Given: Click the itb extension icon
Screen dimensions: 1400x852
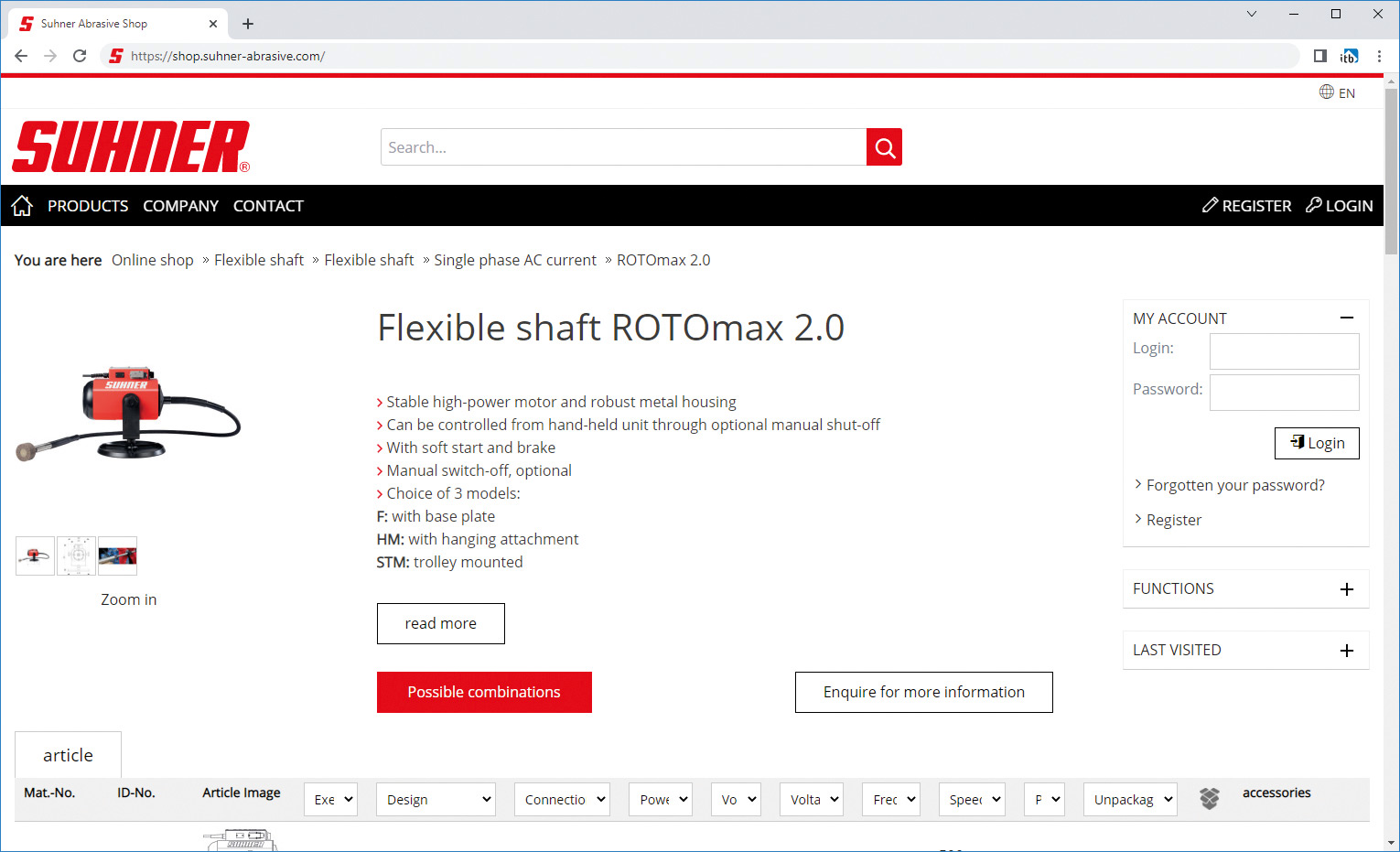Looking at the screenshot, I should point(1350,56).
